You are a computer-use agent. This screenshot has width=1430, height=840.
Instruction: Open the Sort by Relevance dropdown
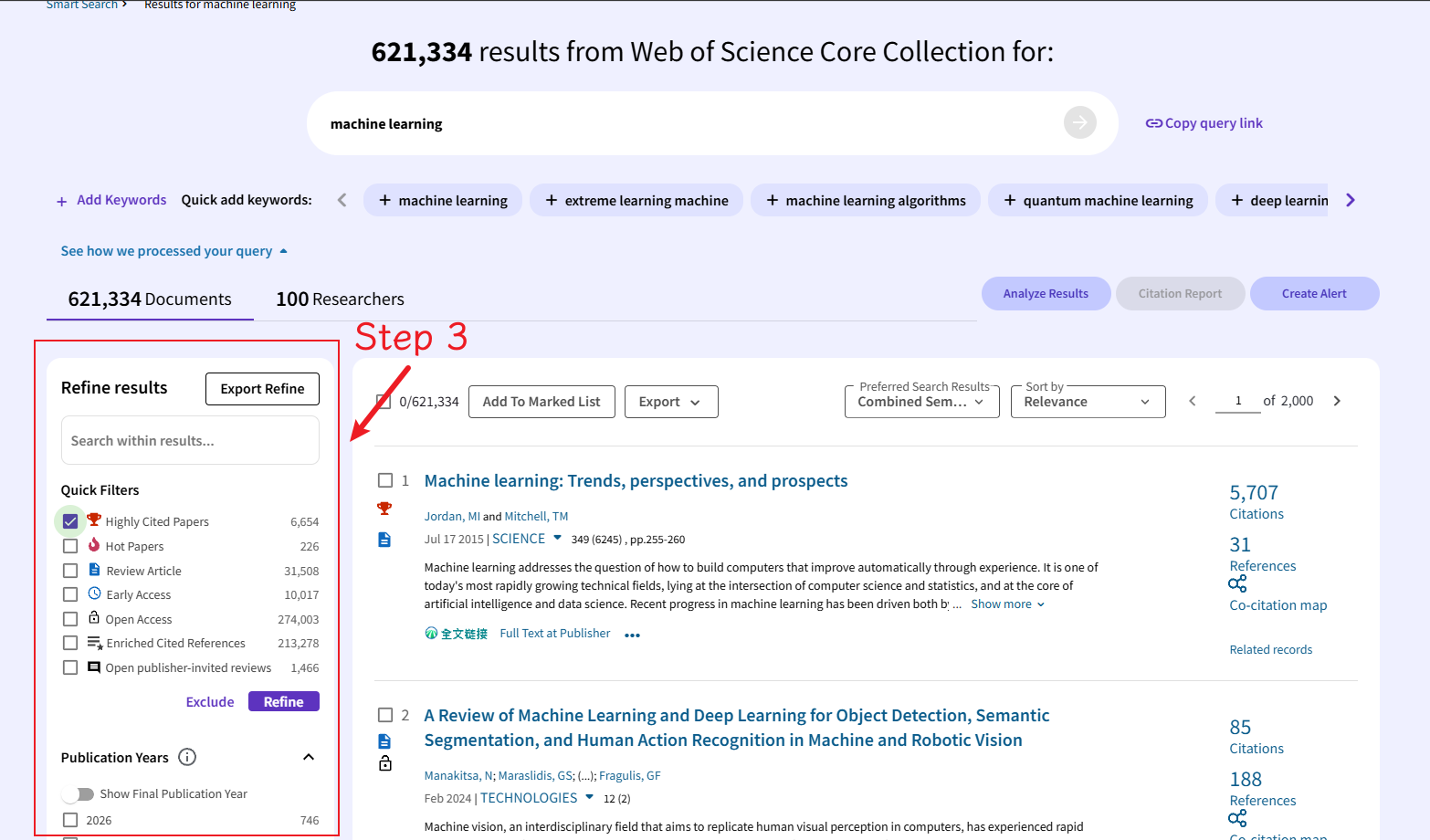pyautogui.click(x=1088, y=402)
